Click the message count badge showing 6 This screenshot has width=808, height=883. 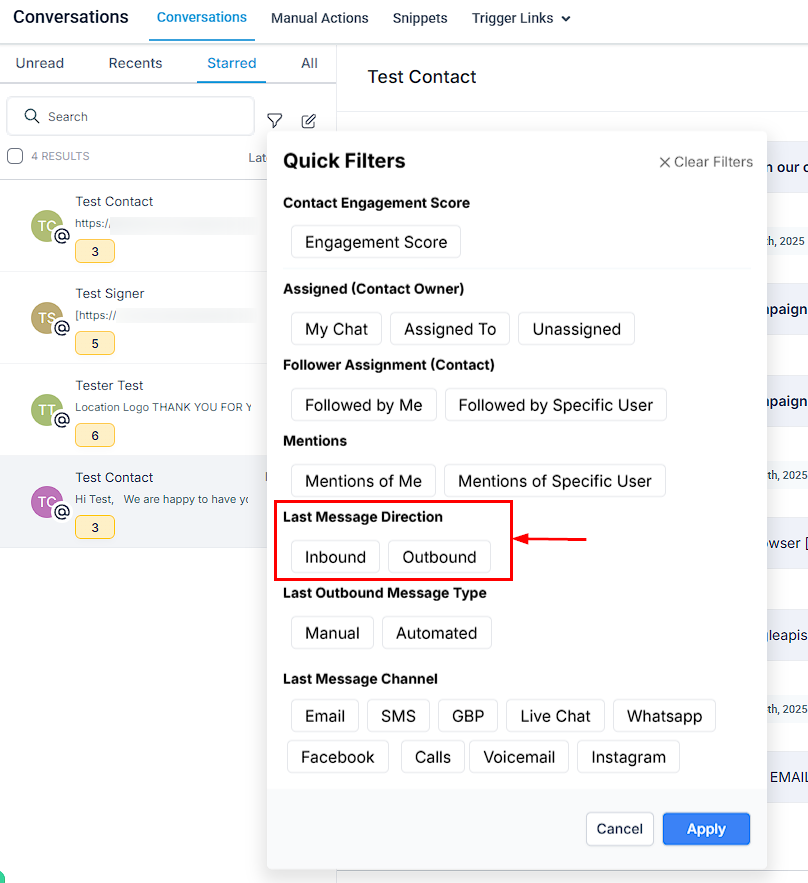click(x=95, y=435)
